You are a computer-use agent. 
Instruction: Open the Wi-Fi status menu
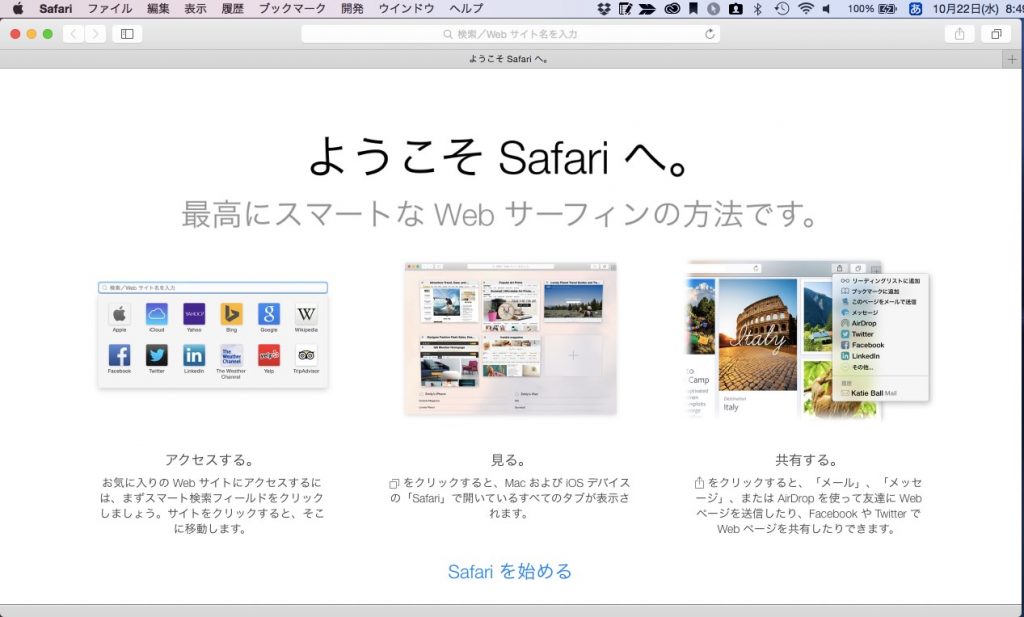(806, 8)
